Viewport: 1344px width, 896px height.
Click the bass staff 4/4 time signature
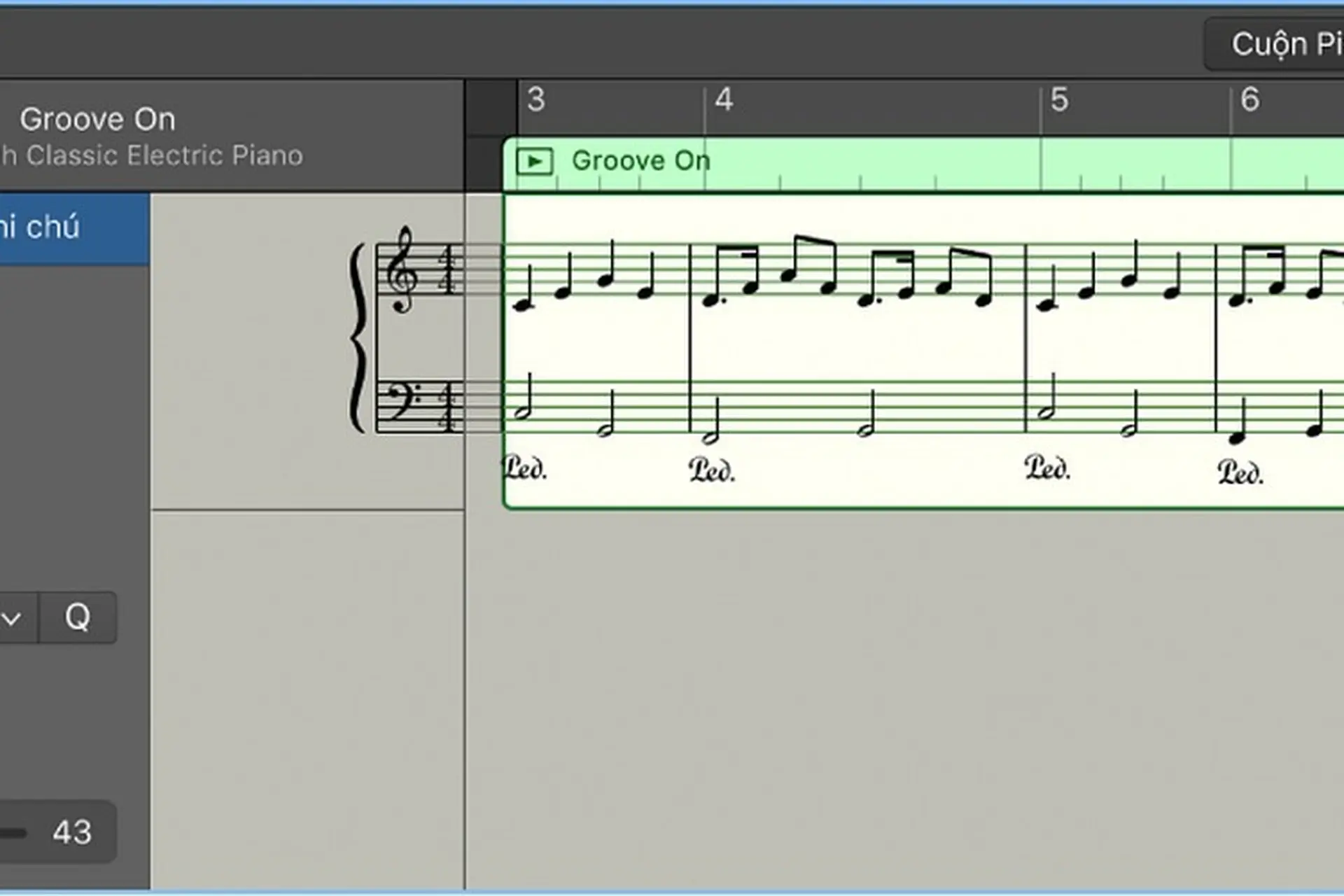pyautogui.click(x=447, y=407)
